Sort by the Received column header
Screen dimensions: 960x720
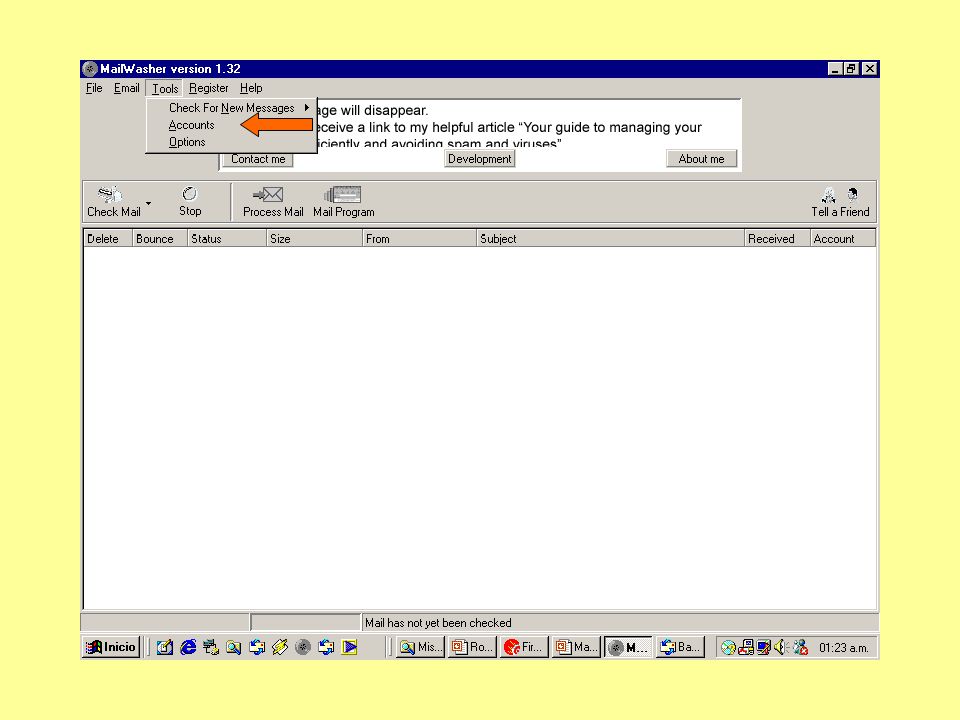point(778,239)
